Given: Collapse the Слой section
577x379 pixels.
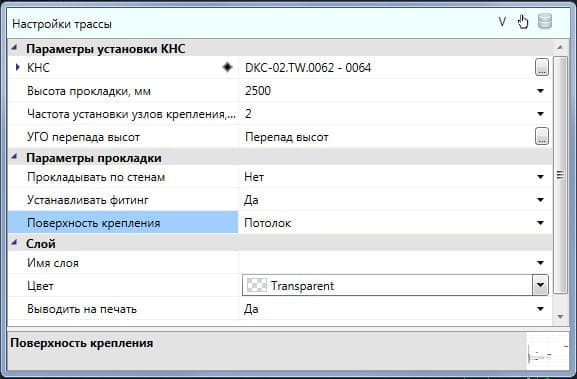Looking at the screenshot, I should (x=14, y=242).
